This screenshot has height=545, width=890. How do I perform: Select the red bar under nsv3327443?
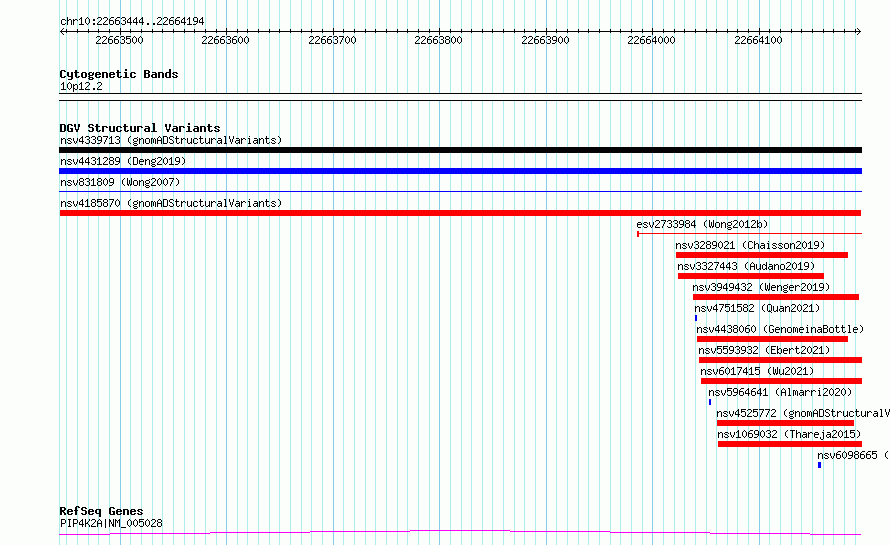pyautogui.click(x=750, y=276)
